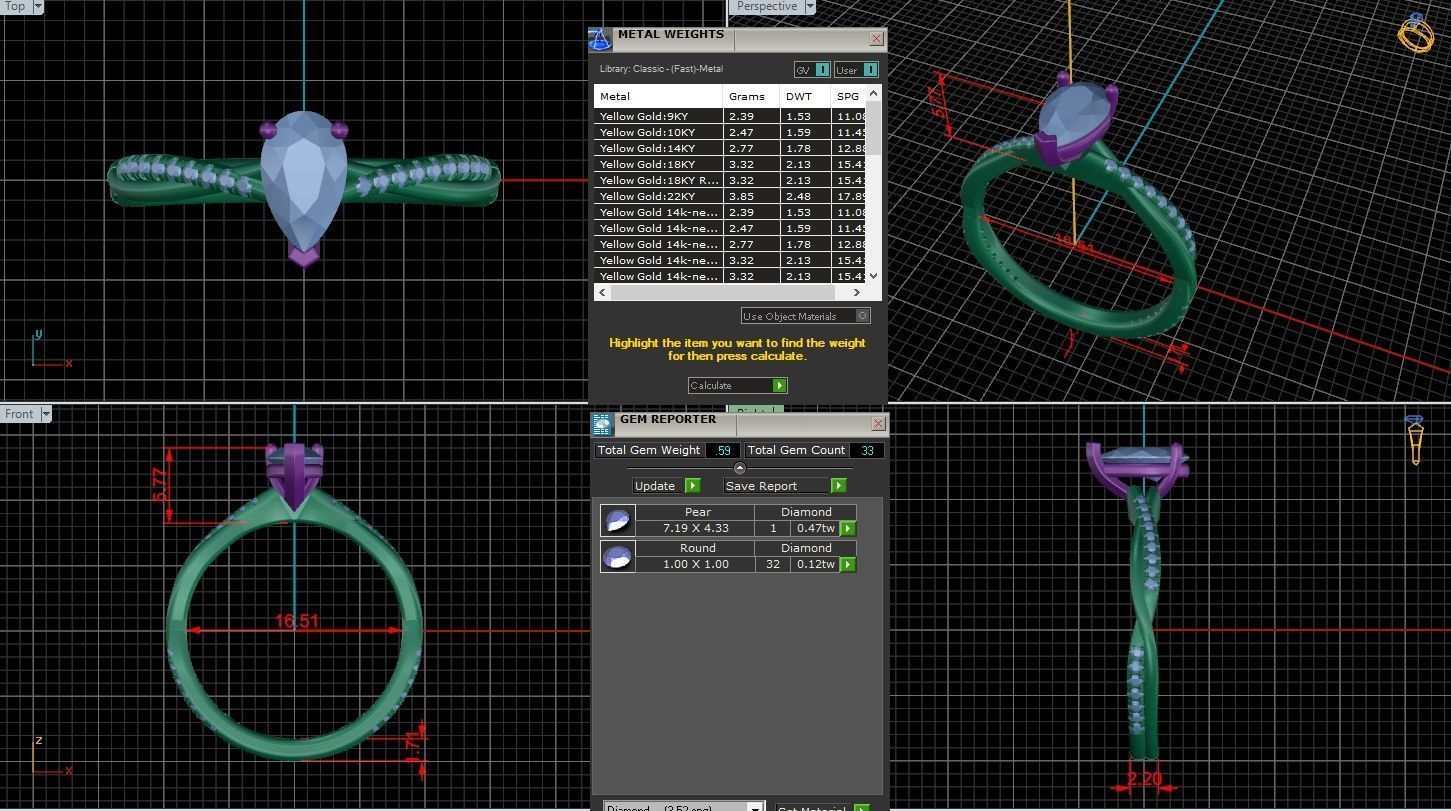Image resolution: width=1451 pixels, height=811 pixels.
Task: Click the 2.20 dimension in right viewport
Action: (1144, 779)
